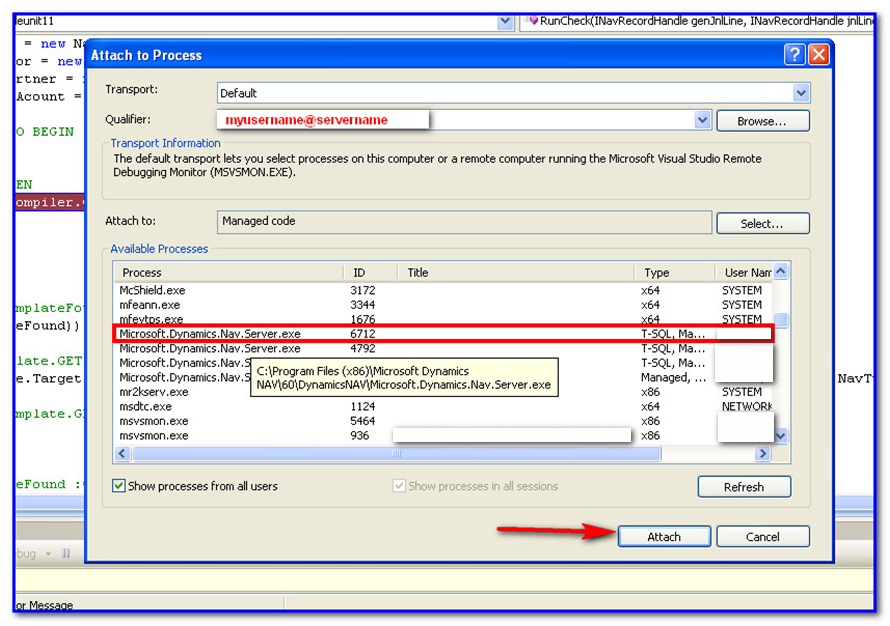Image resolution: width=890 pixels, height=626 pixels.
Task: Close the Attach to Process dialog
Action: click(x=817, y=55)
